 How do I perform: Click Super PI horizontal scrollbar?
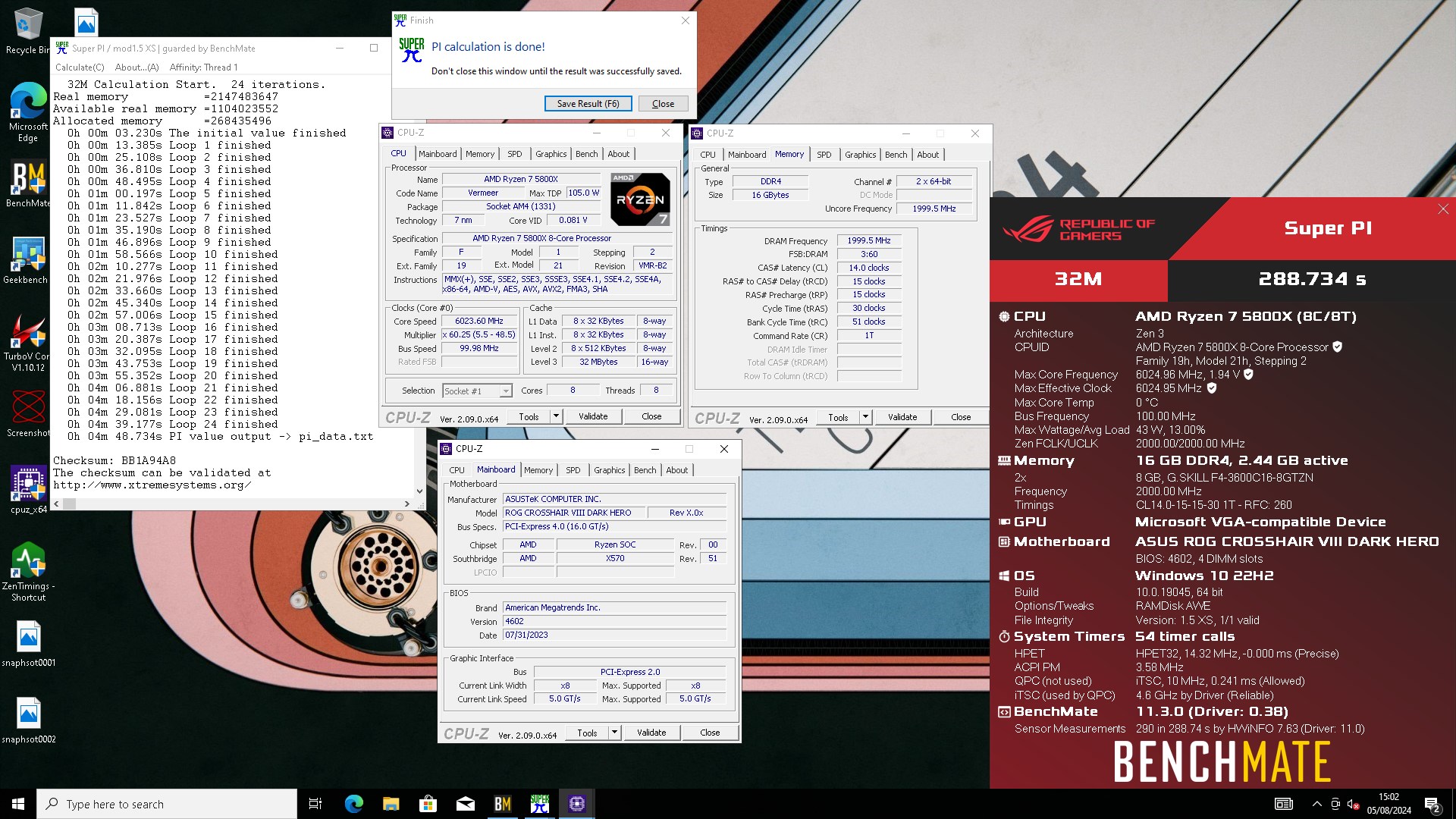232,504
